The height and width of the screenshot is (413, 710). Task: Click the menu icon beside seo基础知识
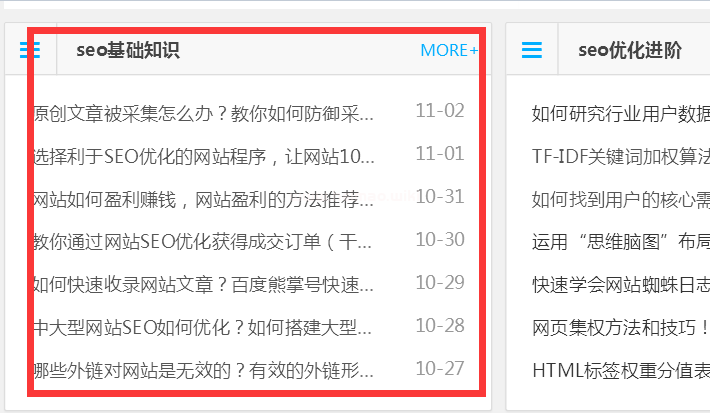[x=31, y=50]
